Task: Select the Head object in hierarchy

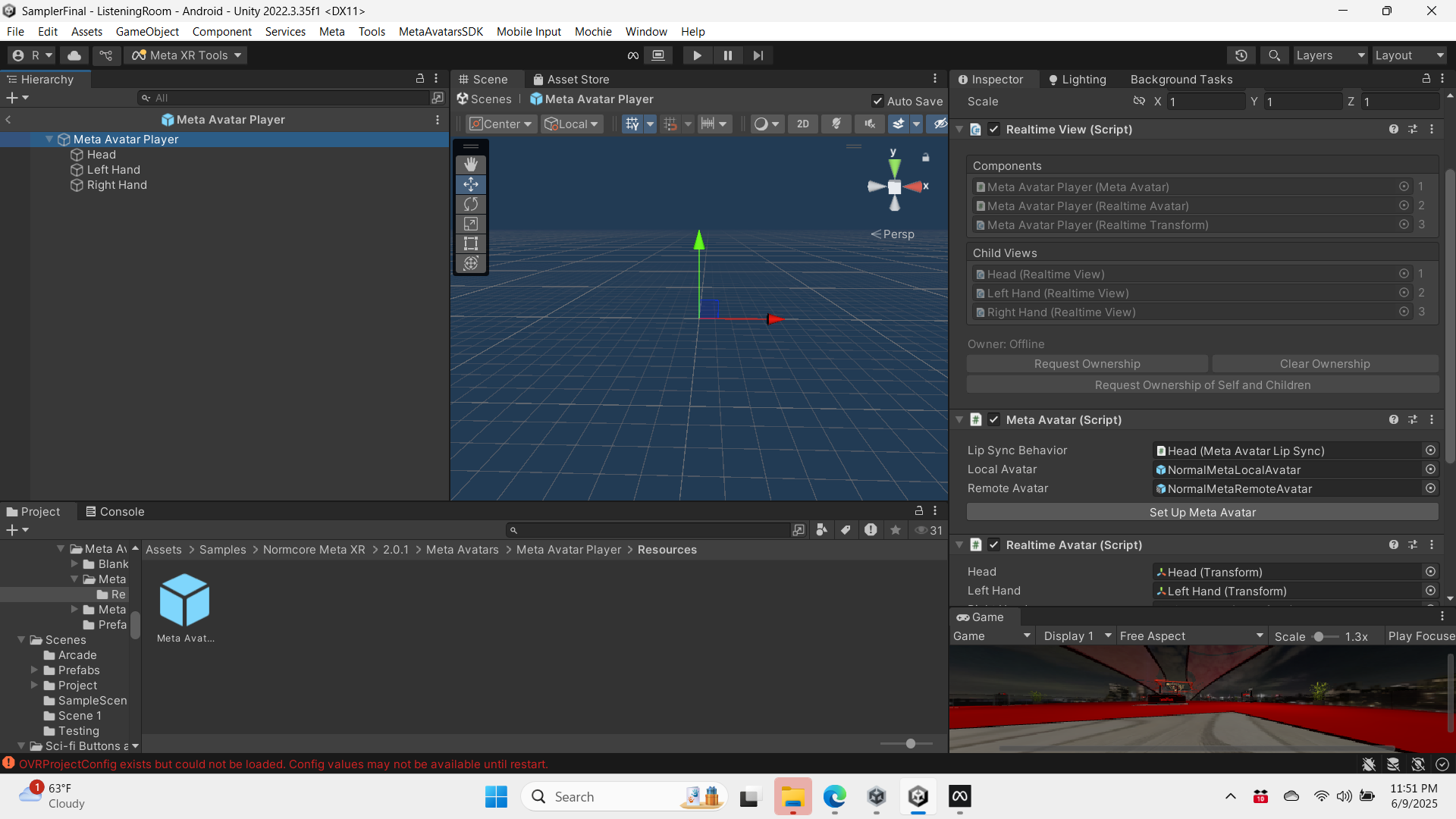Action: tap(101, 155)
